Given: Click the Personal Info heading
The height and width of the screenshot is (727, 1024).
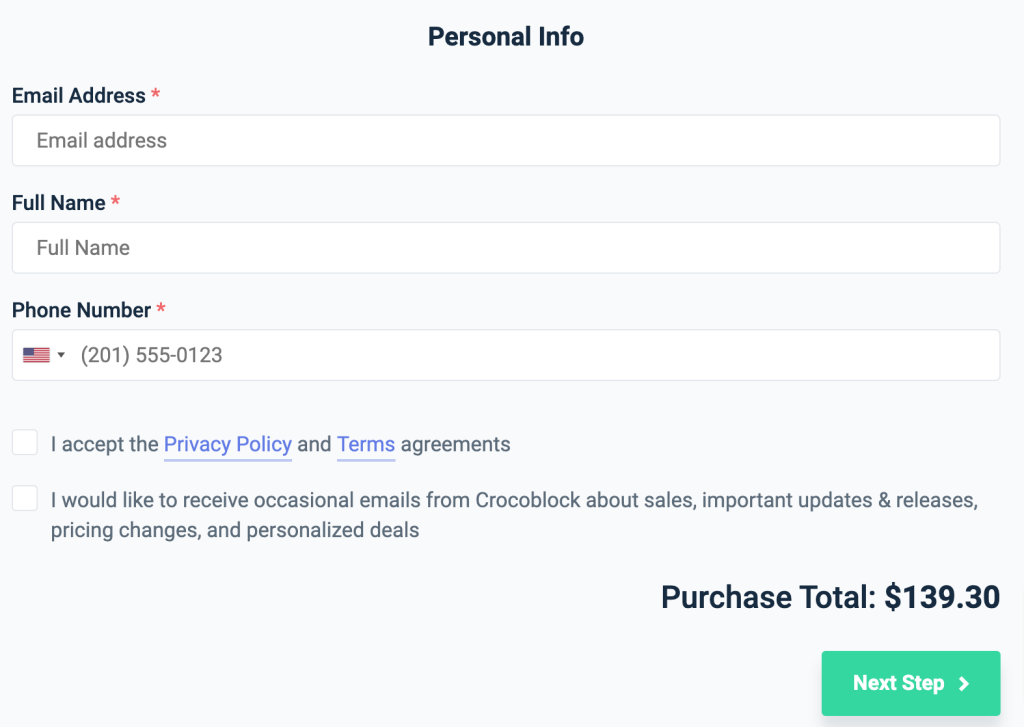Looking at the screenshot, I should coord(505,37).
